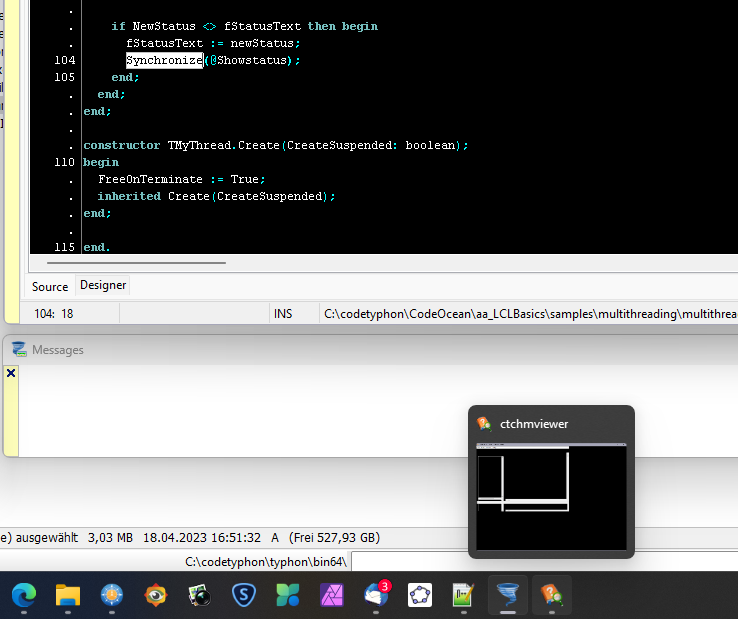Open the blue shield S app
This screenshot has height=619, width=738.
[244, 595]
